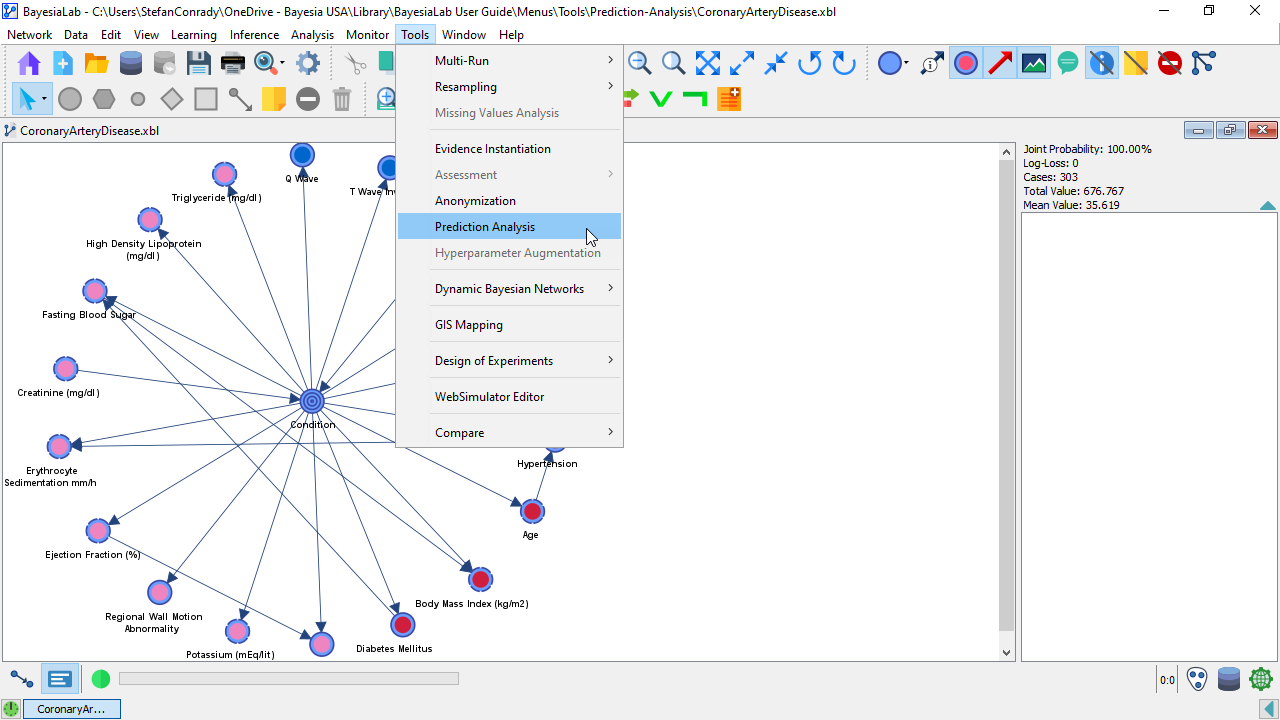Select Prediction Analysis from Tools menu
The image size is (1280, 720).
click(509, 227)
